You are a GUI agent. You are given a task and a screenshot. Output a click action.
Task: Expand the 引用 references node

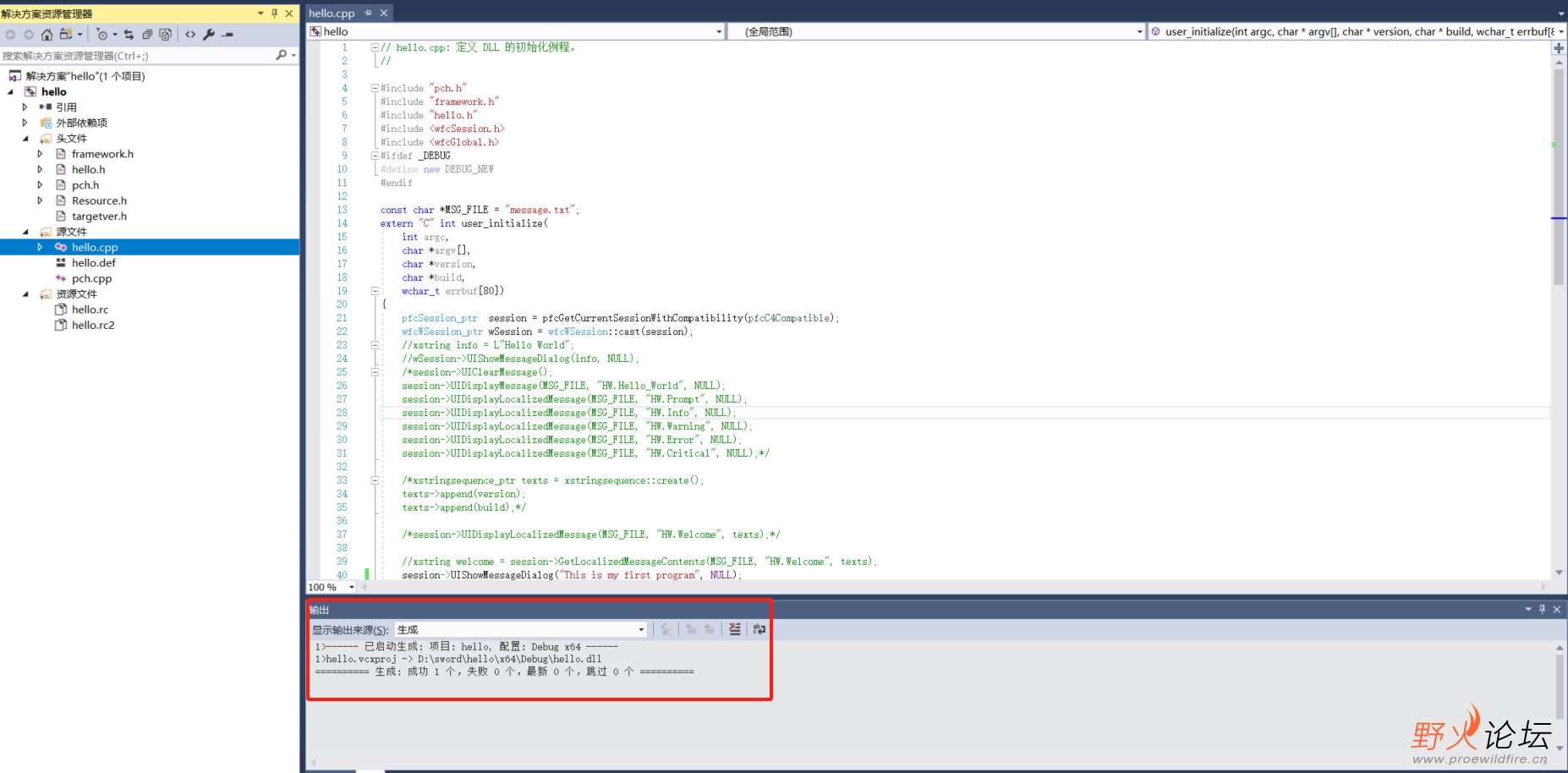tap(25, 107)
